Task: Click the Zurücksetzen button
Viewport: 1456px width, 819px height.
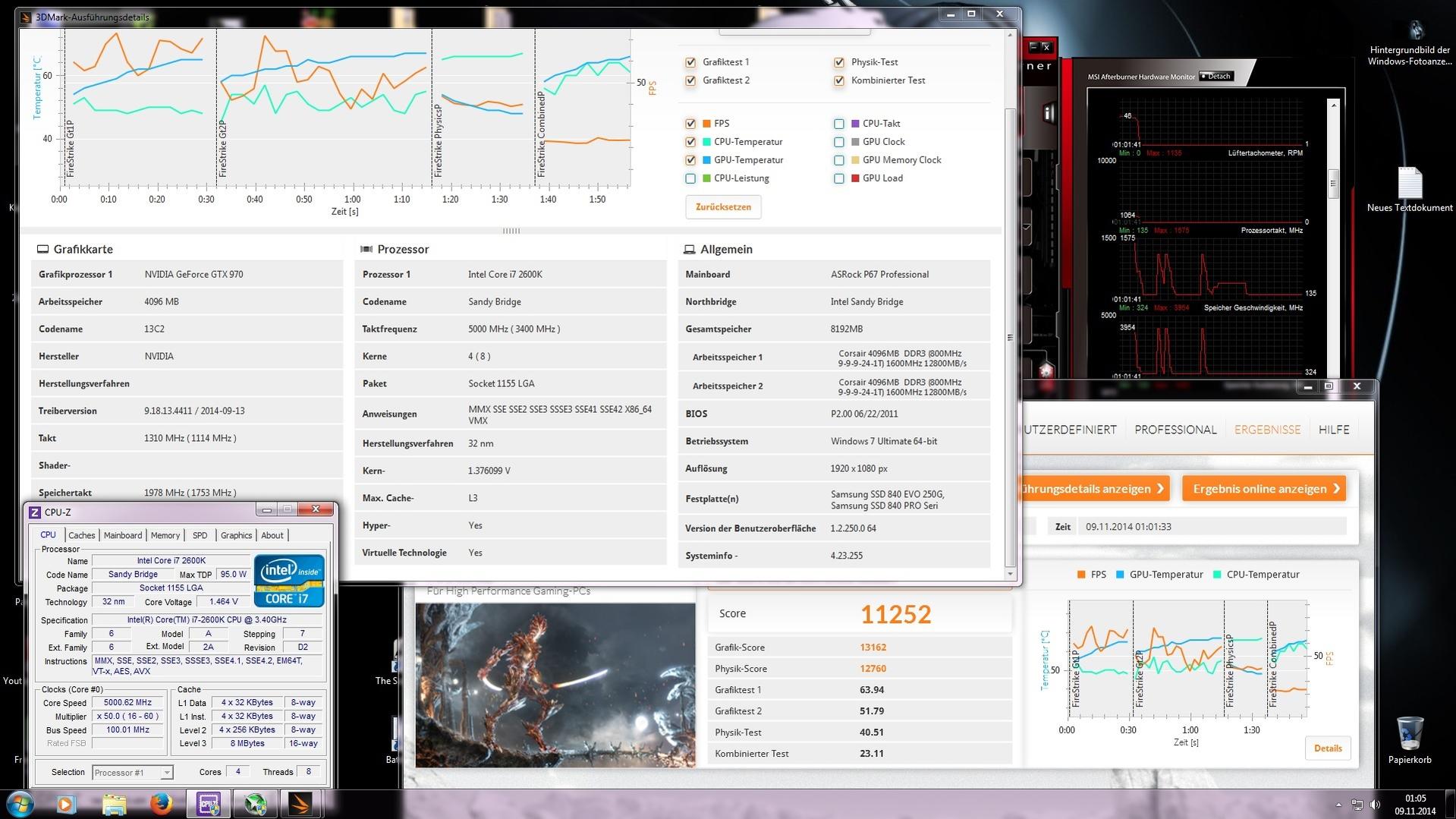Action: tap(723, 207)
